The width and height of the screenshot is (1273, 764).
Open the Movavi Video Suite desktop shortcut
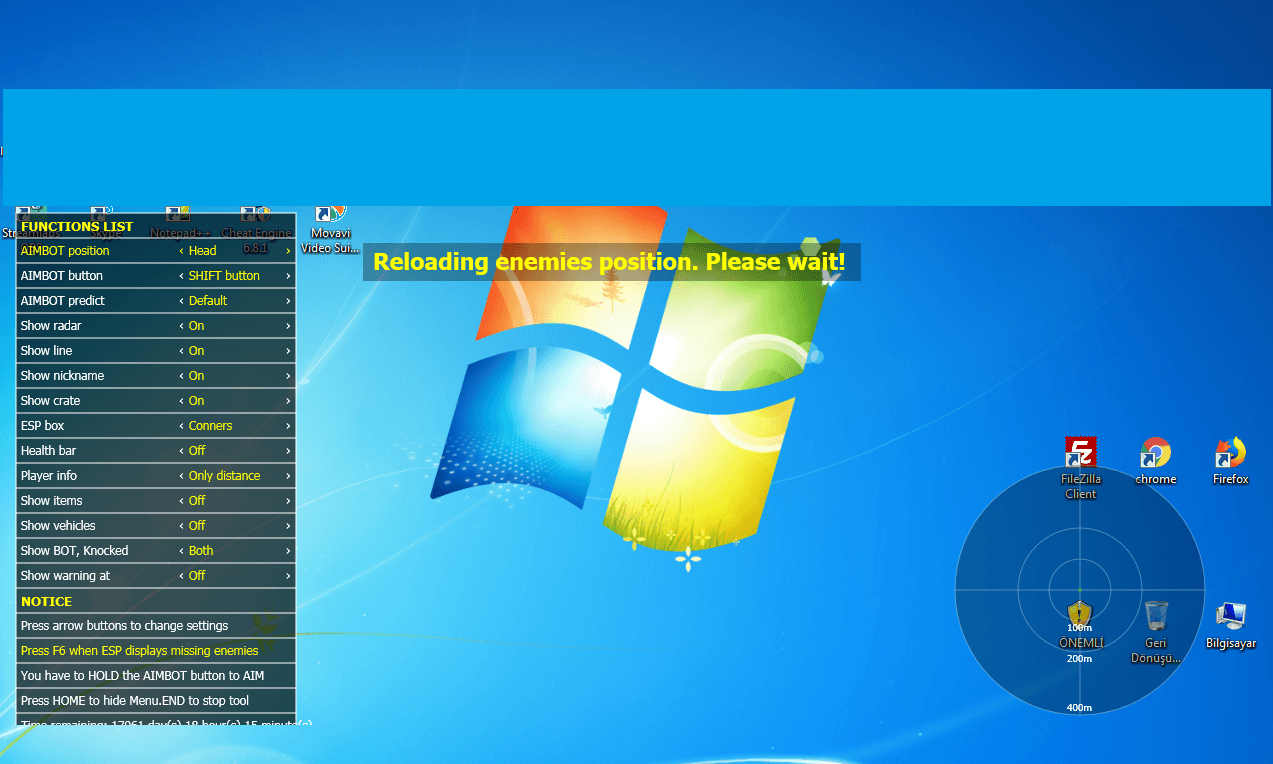tap(330, 229)
